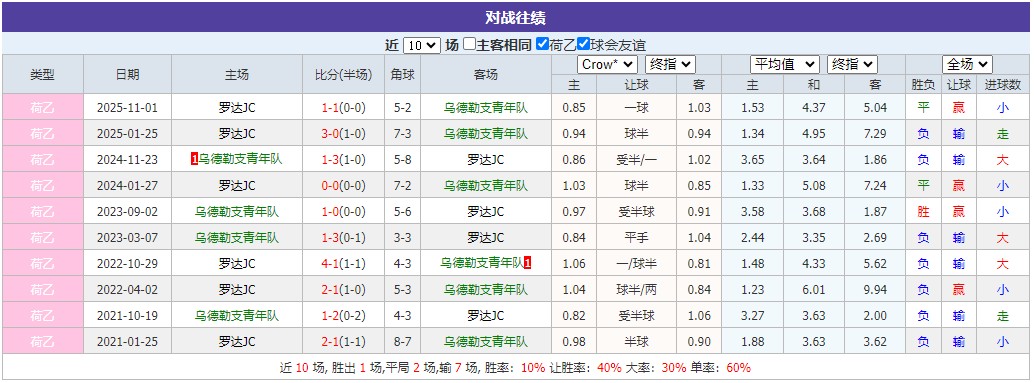Click the 角球 column header
Image resolution: width=1034 pixels, height=383 pixels.
402,74
